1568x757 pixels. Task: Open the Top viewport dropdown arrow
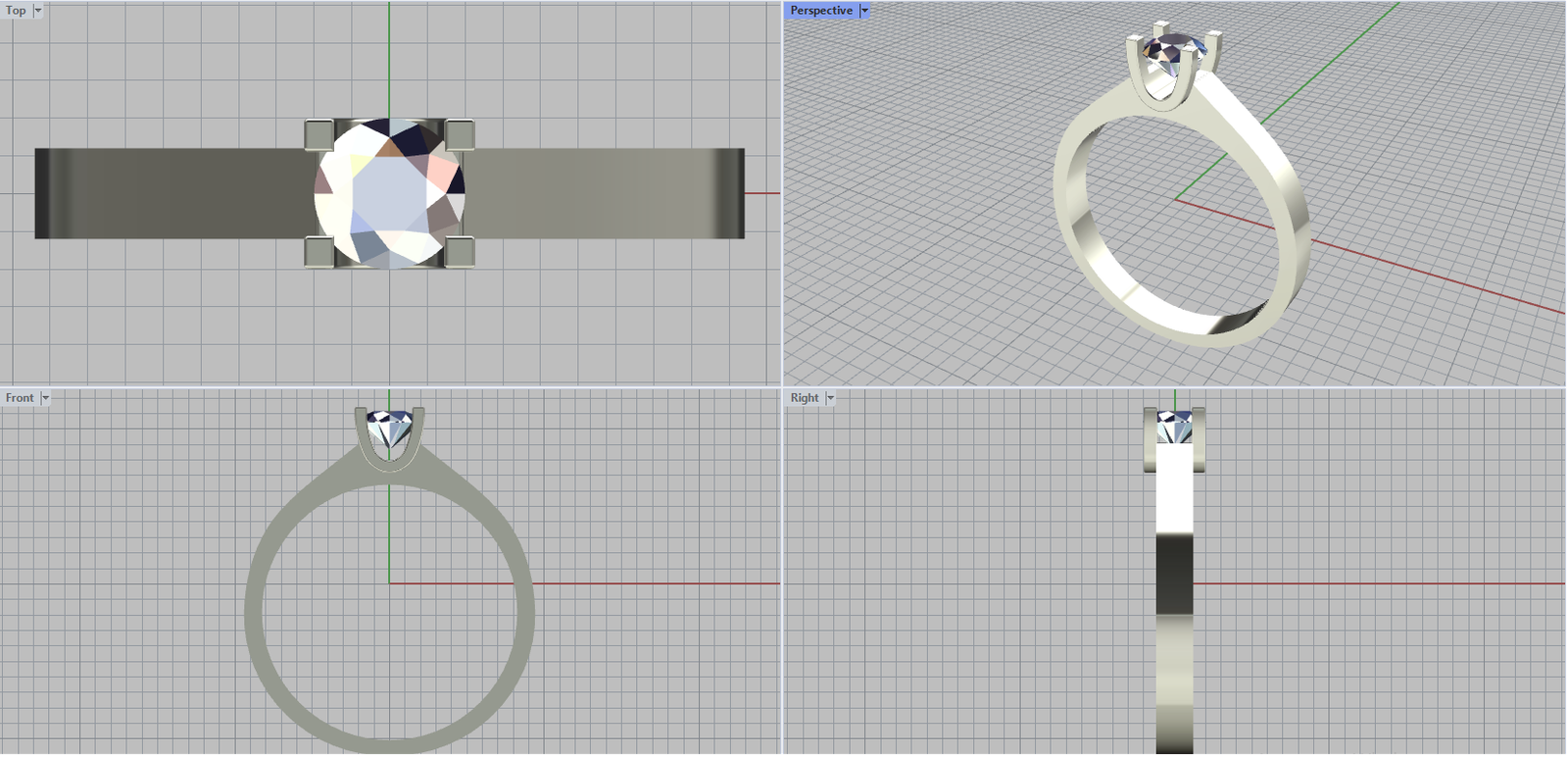pyautogui.click(x=38, y=11)
